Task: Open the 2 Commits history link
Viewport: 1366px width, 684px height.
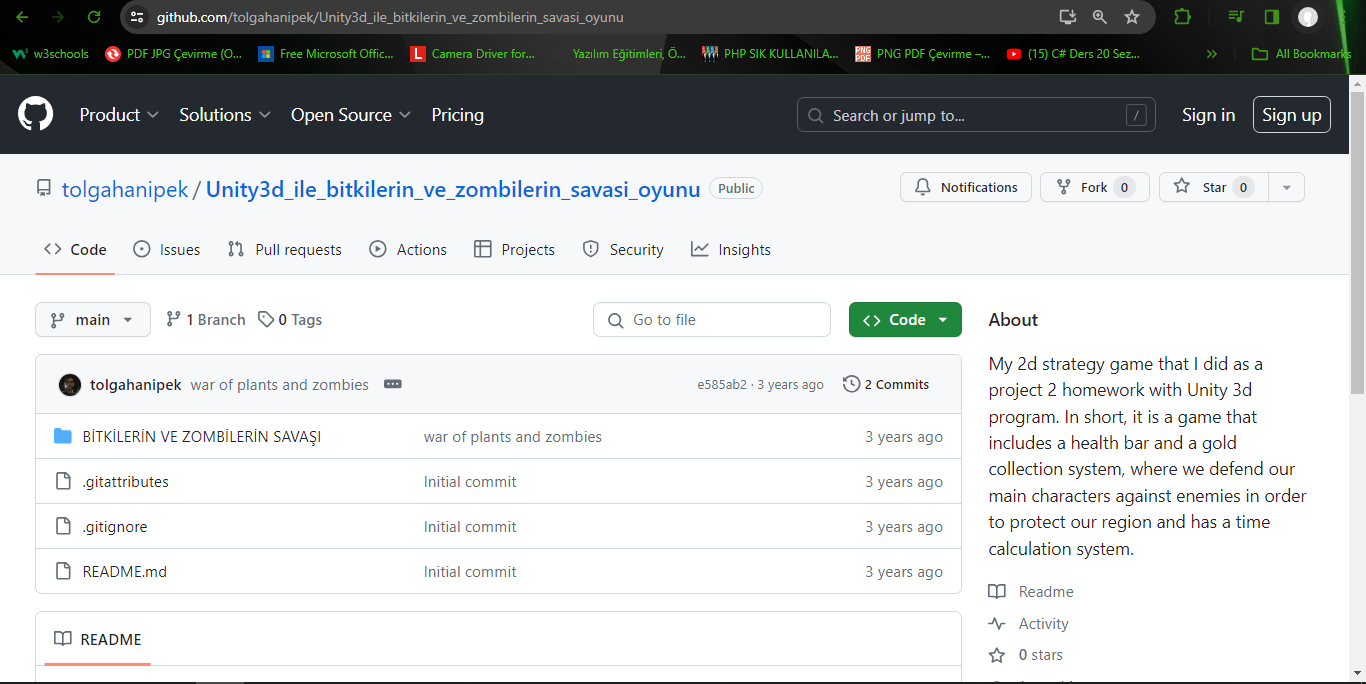Action: point(886,384)
